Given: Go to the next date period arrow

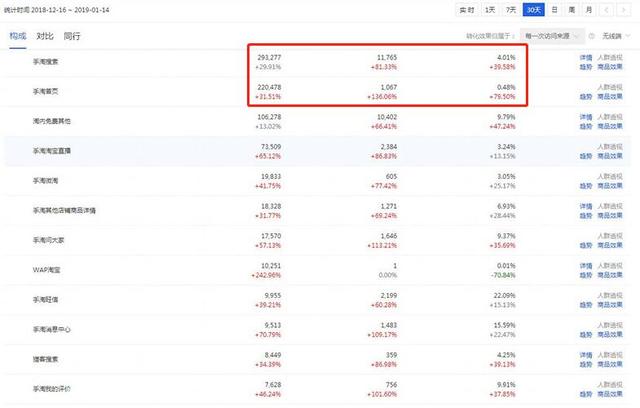Looking at the screenshot, I should tap(623, 10).
